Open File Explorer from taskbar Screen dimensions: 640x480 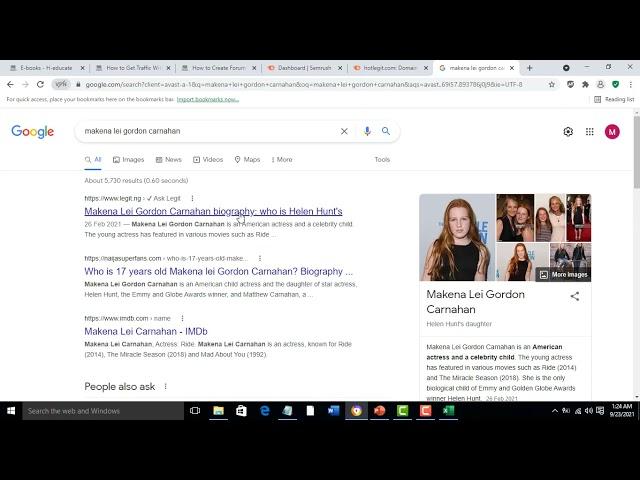pyautogui.click(x=218, y=411)
